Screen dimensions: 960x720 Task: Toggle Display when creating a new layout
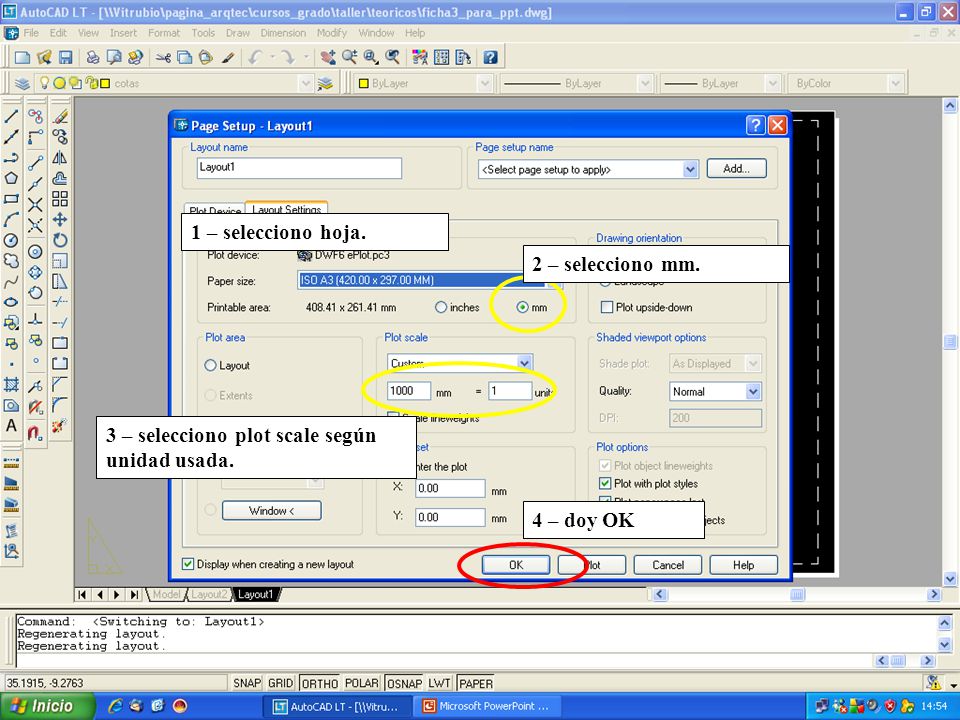coord(188,564)
